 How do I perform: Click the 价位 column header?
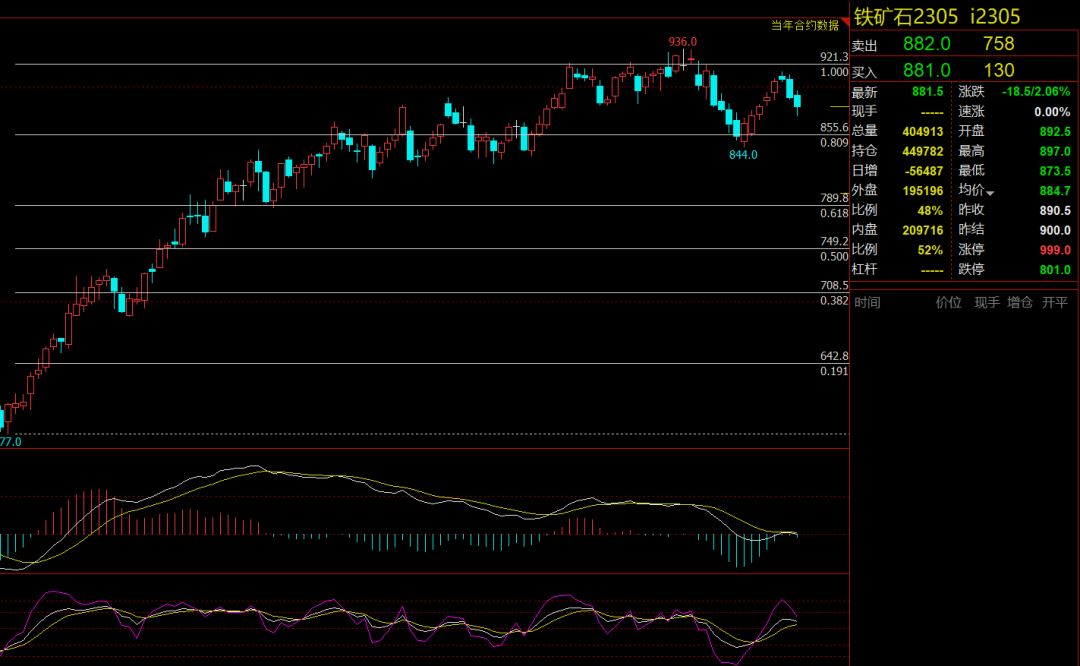click(948, 302)
